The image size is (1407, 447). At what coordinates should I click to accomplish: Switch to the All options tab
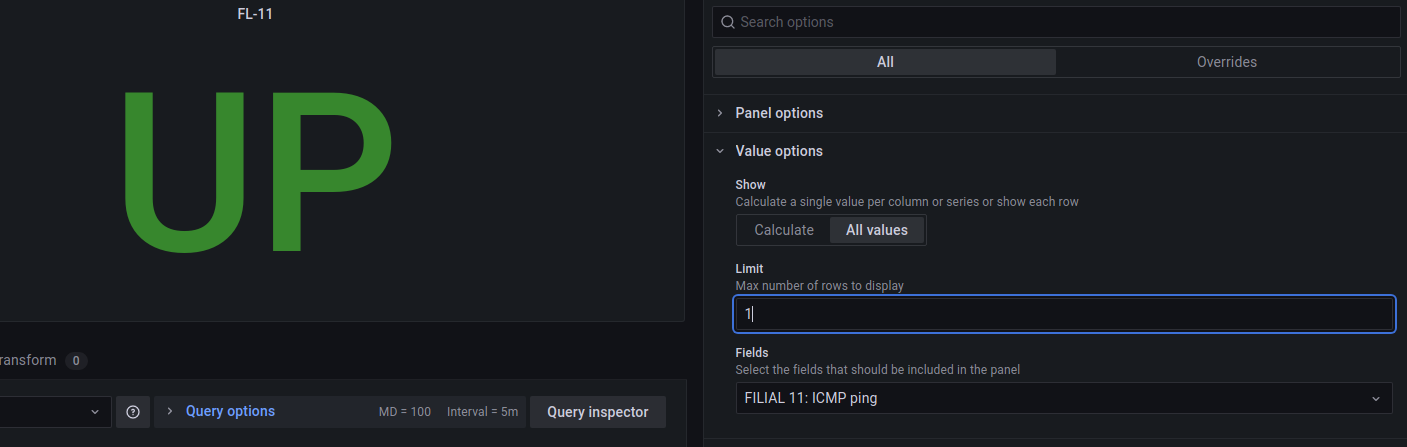pyautogui.click(x=885, y=62)
